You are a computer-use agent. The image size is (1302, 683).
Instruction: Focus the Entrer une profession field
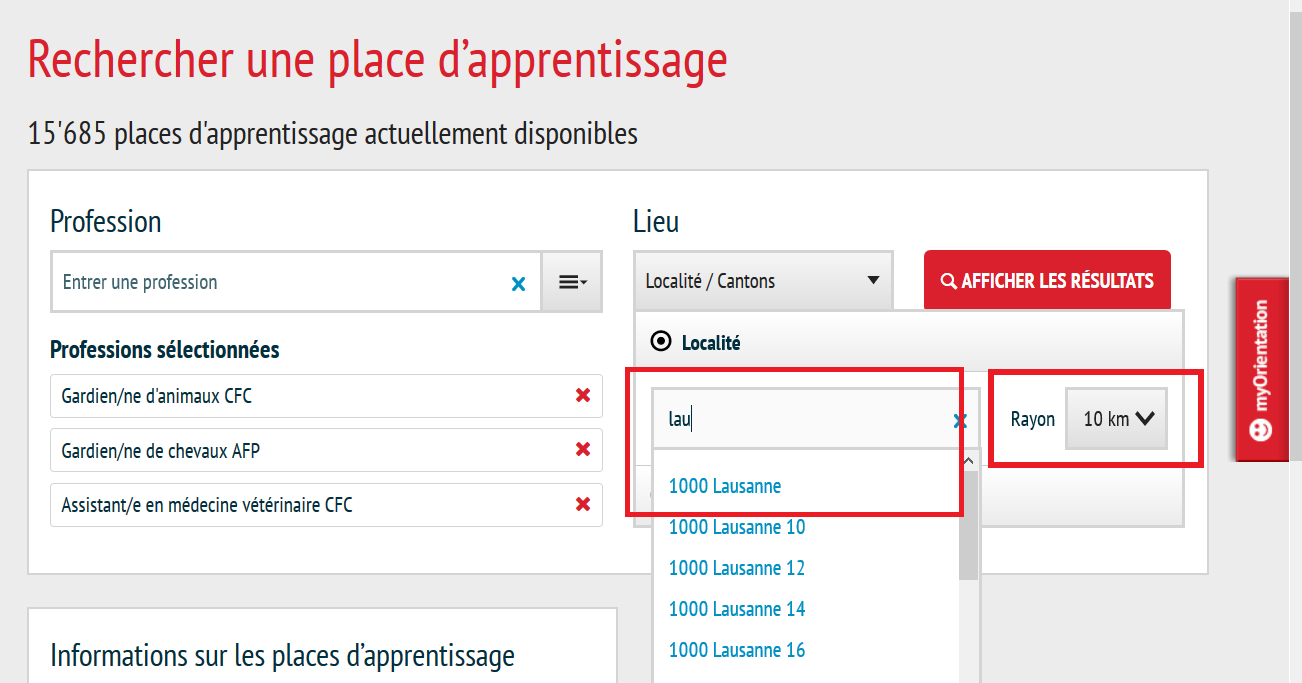(280, 282)
